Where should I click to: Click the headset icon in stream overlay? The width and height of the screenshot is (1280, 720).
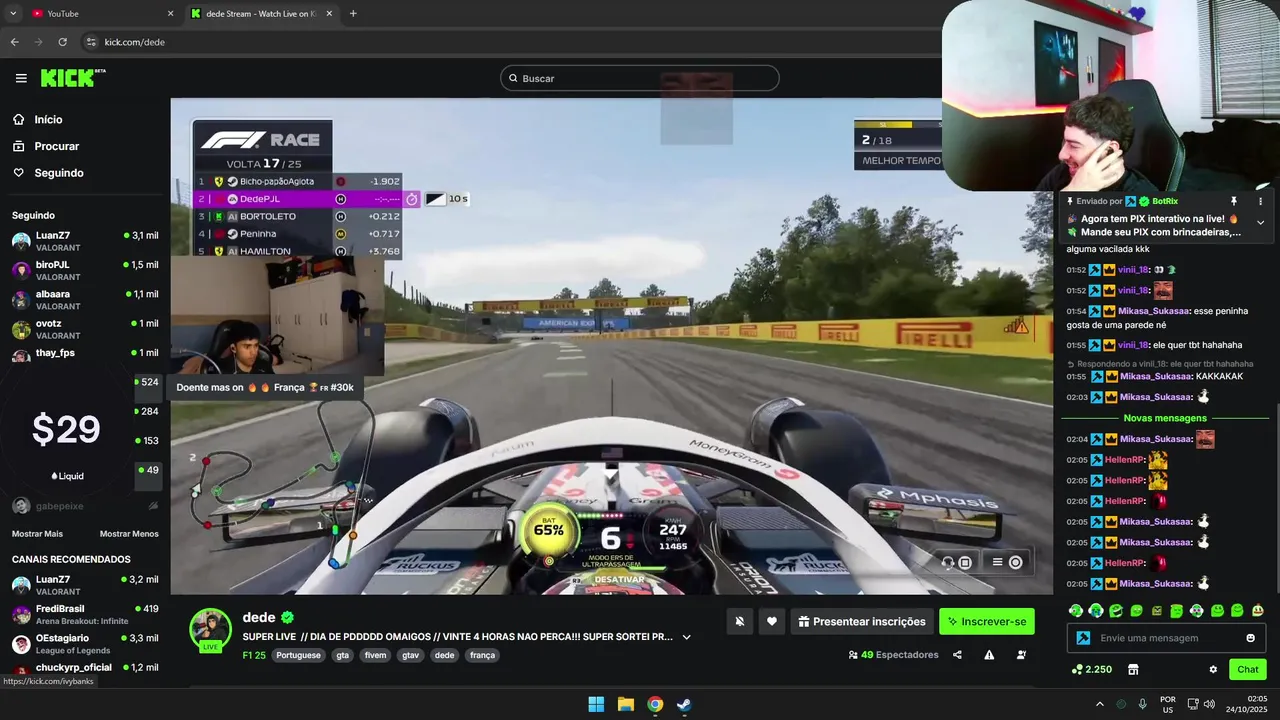coord(948,562)
